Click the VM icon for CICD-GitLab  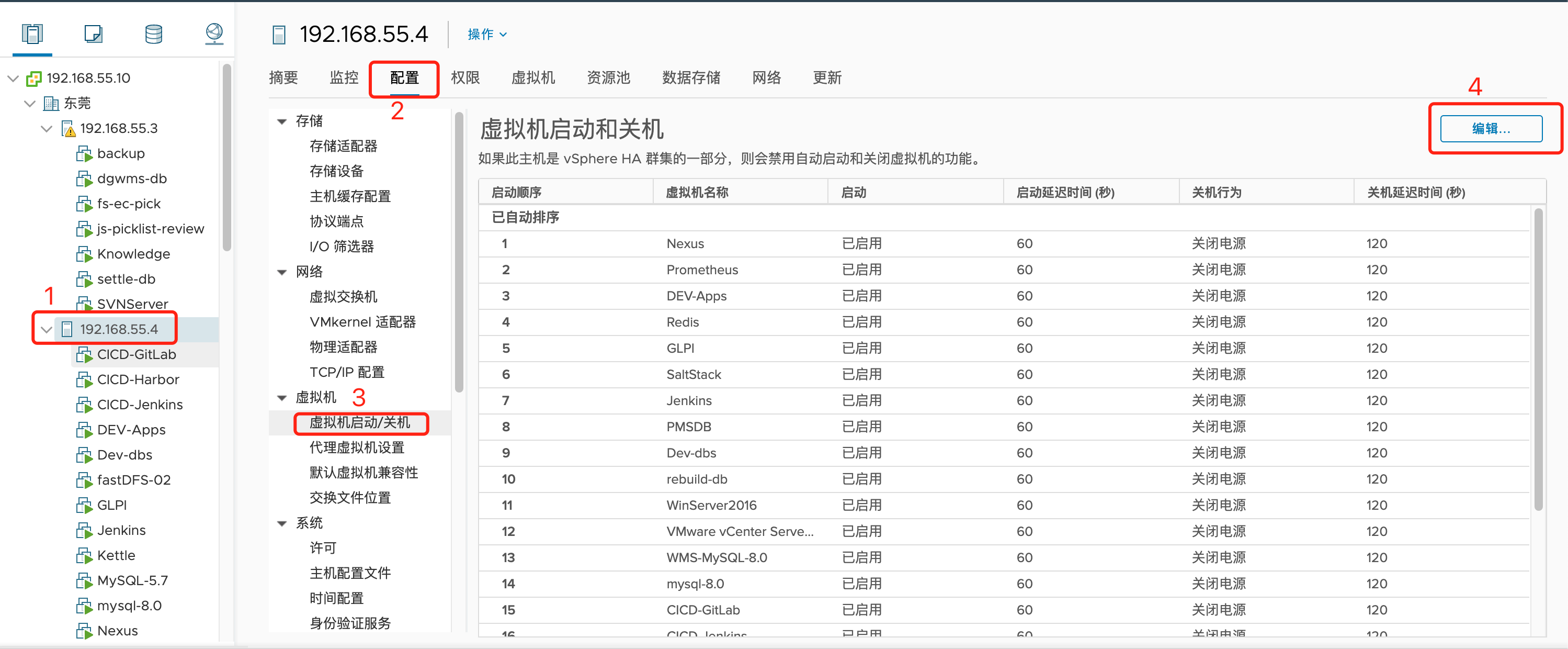(84, 355)
